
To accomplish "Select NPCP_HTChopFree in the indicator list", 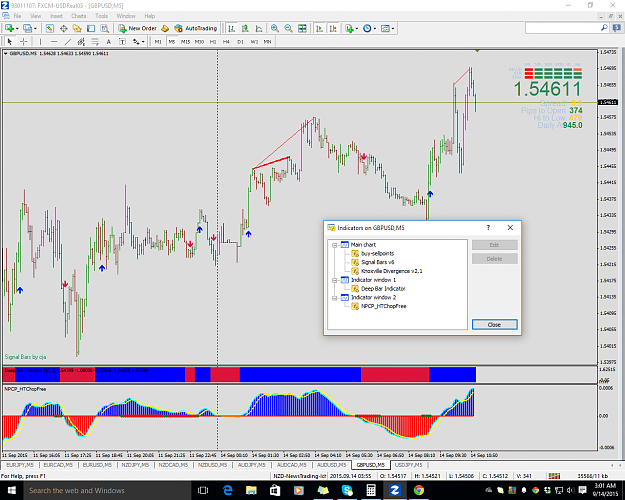I will [x=383, y=306].
